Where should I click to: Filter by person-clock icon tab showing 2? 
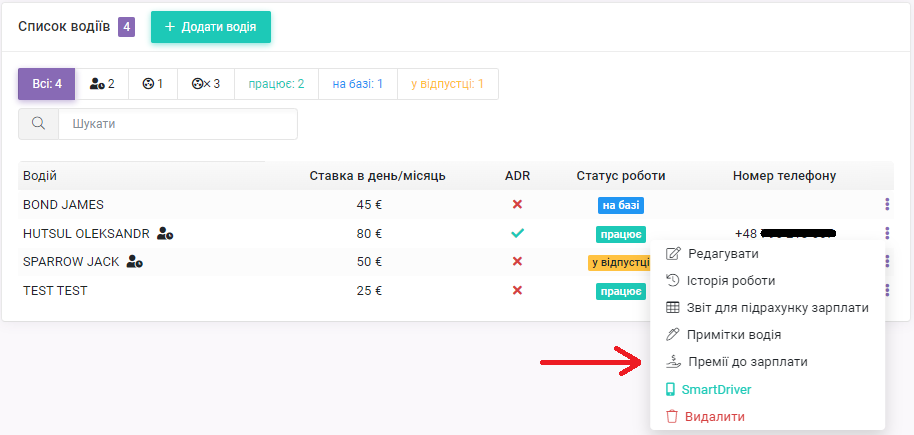pyautogui.click(x=102, y=84)
